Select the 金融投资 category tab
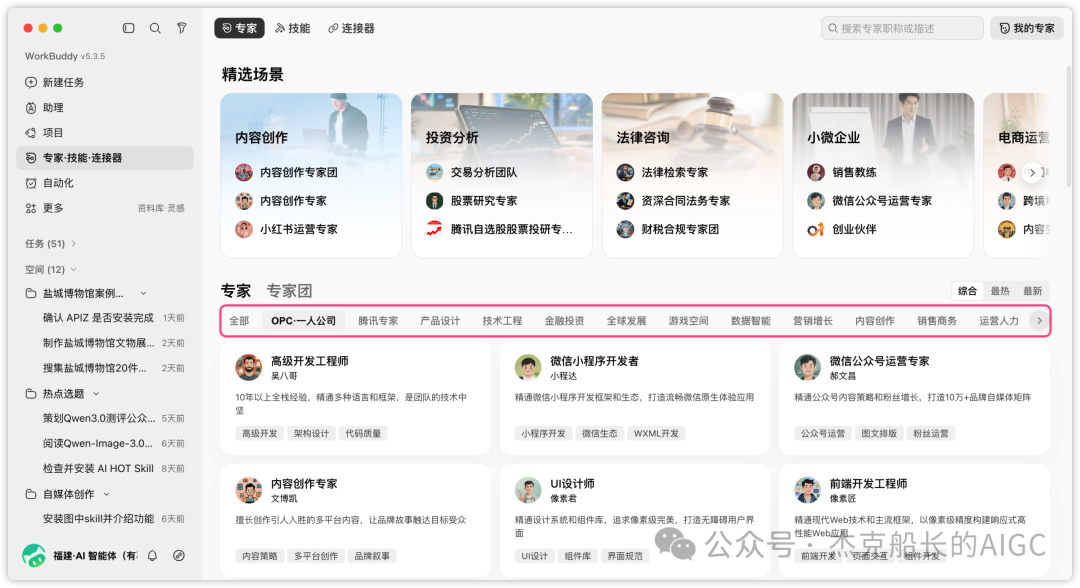This screenshot has height=588, width=1080. click(x=564, y=321)
